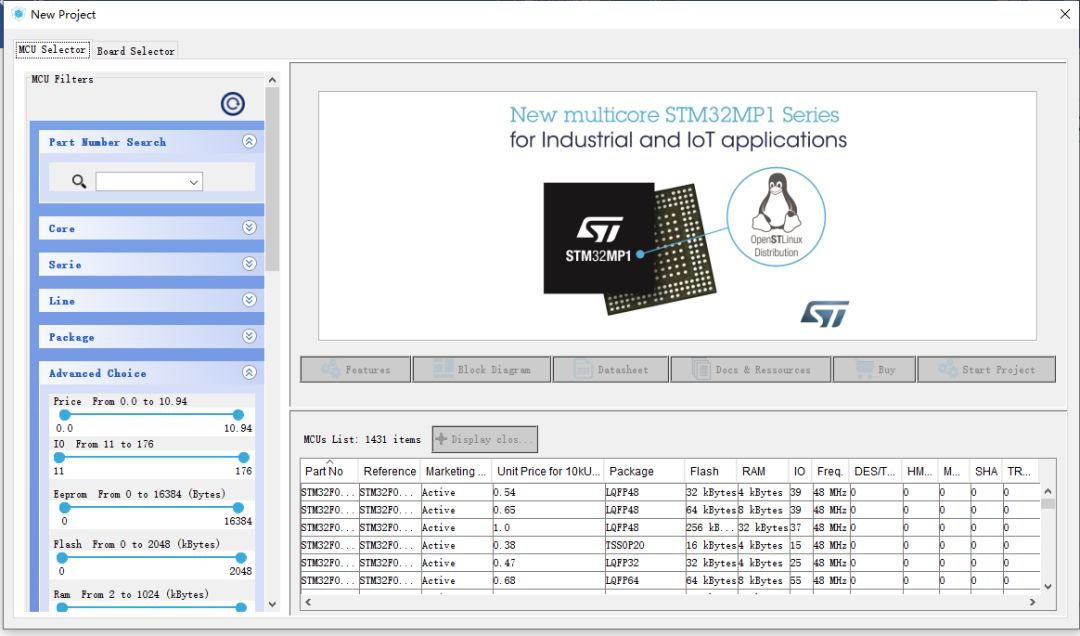Image resolution: width=1080 pixels, height=636 pixels.
Task: Collapse the Part Number Search section
Action: [249, 141]
